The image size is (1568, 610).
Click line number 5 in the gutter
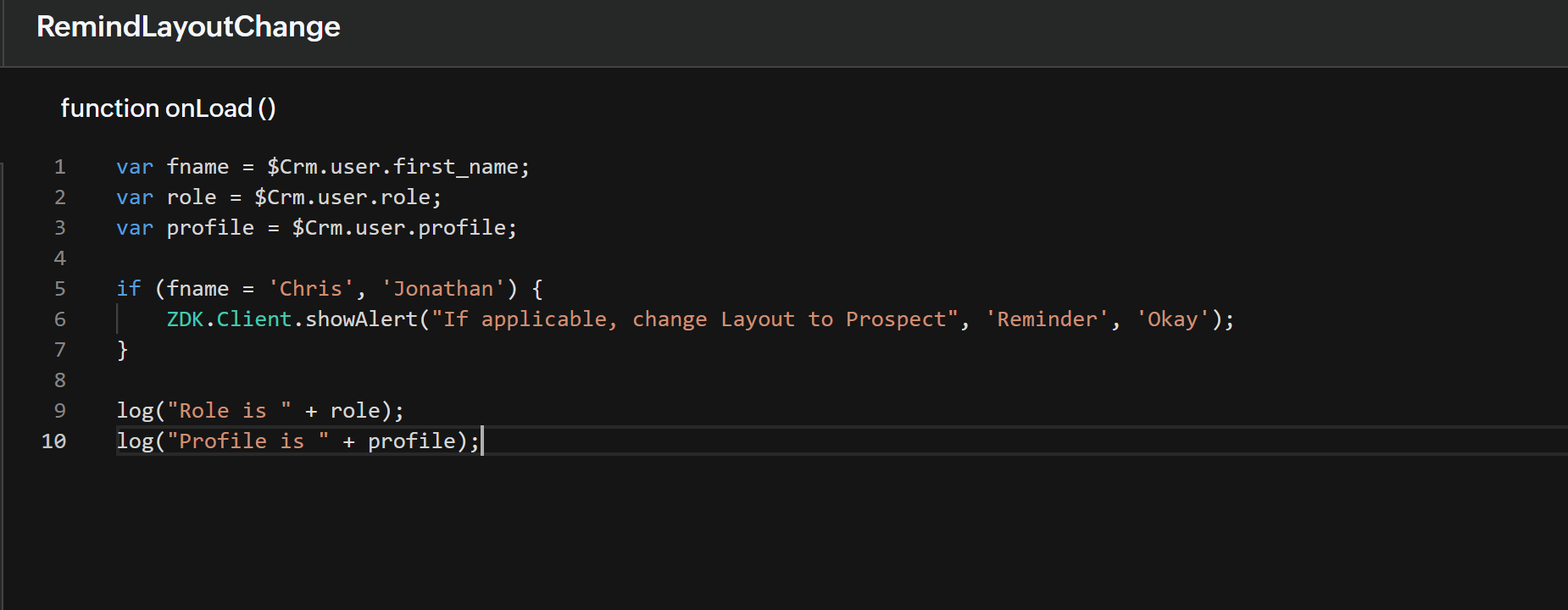pyautogui.click(x=59, y=289)
